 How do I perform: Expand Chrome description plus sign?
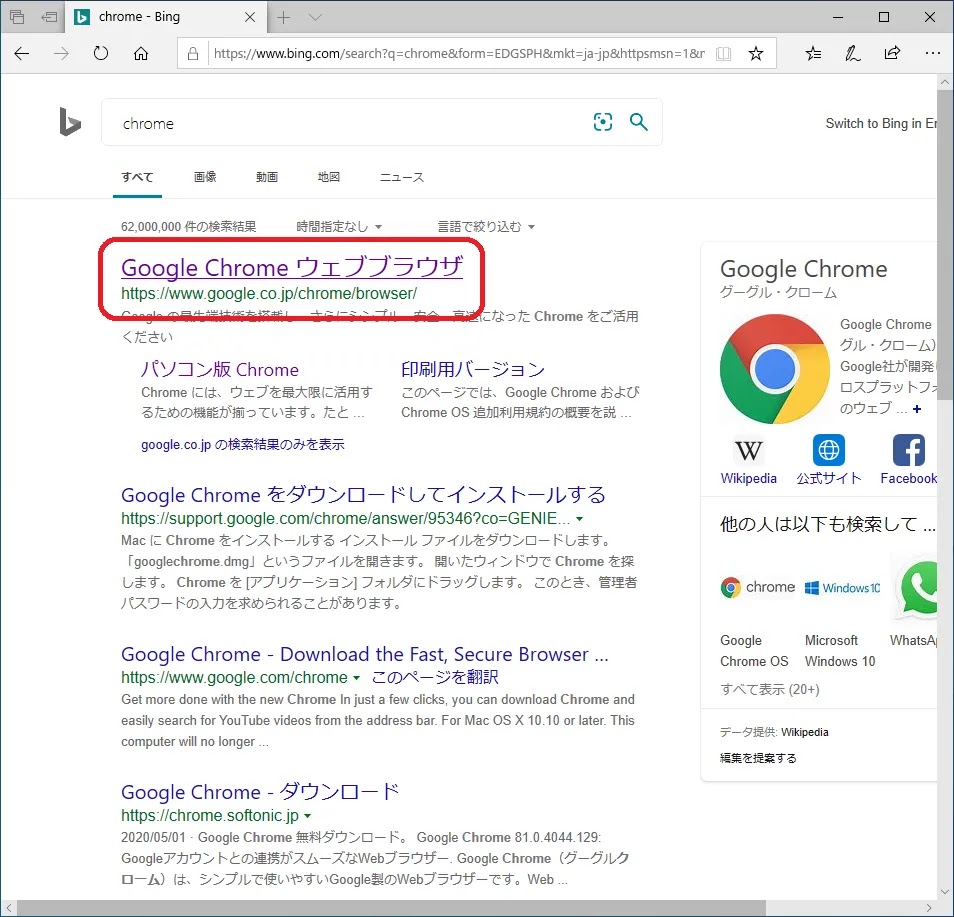tap(917, 409)
